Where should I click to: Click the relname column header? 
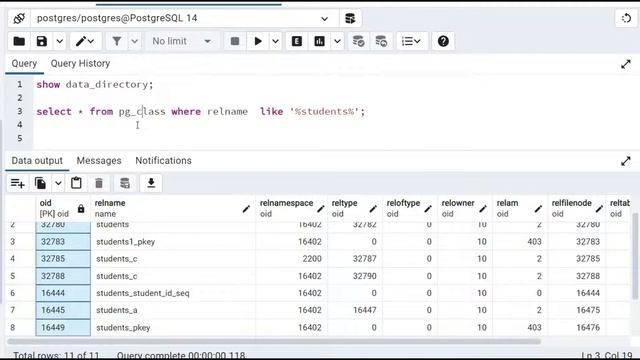(x=173, y=209)
